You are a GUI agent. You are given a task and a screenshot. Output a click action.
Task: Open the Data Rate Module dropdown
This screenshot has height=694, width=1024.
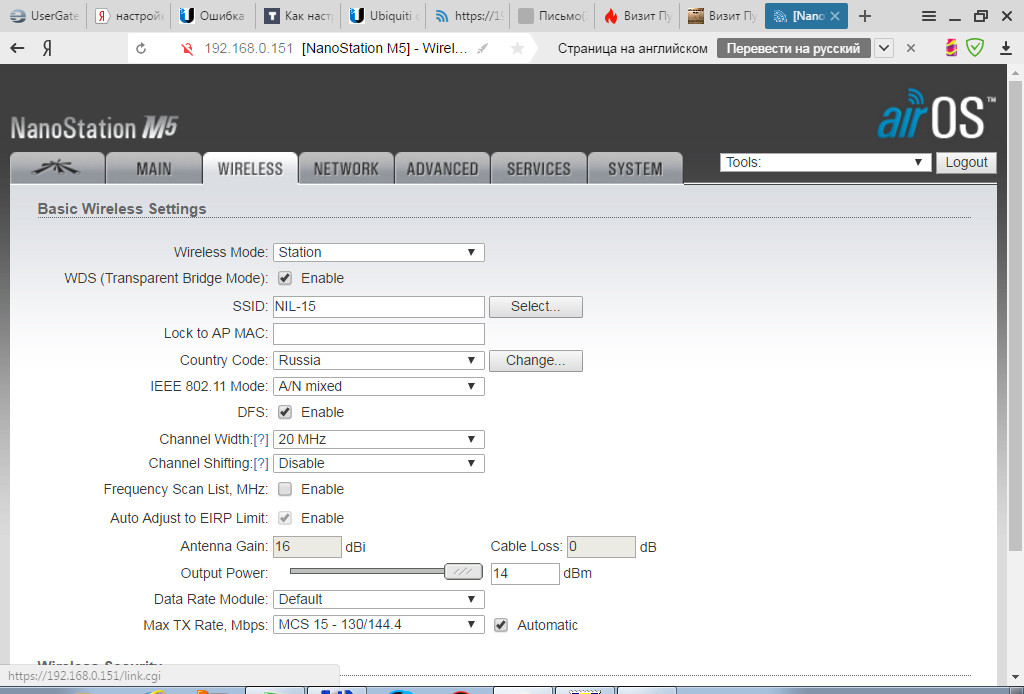click(x=378, y=599)
